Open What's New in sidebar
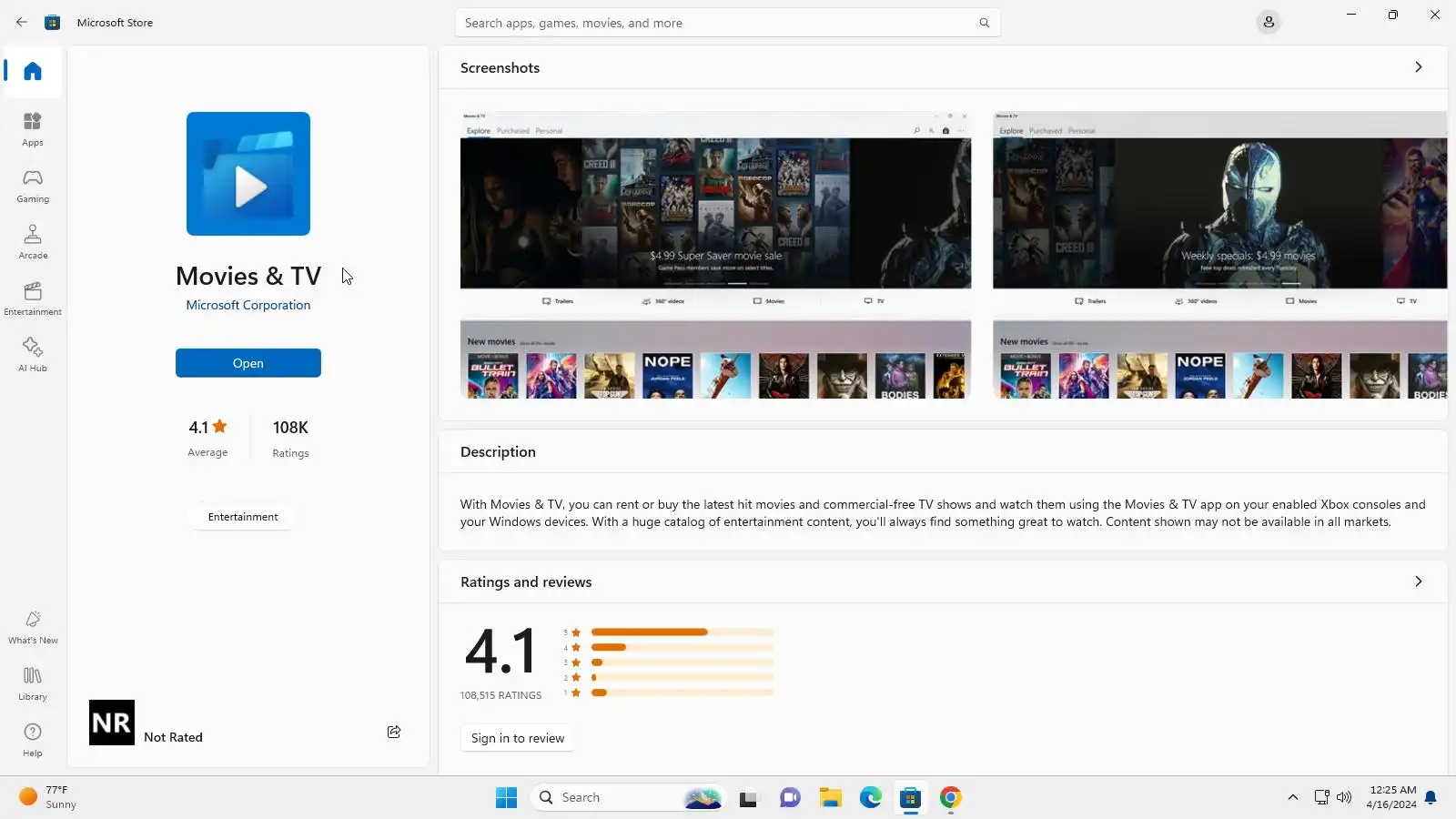The image size is (1456, 819). [33, 627]
